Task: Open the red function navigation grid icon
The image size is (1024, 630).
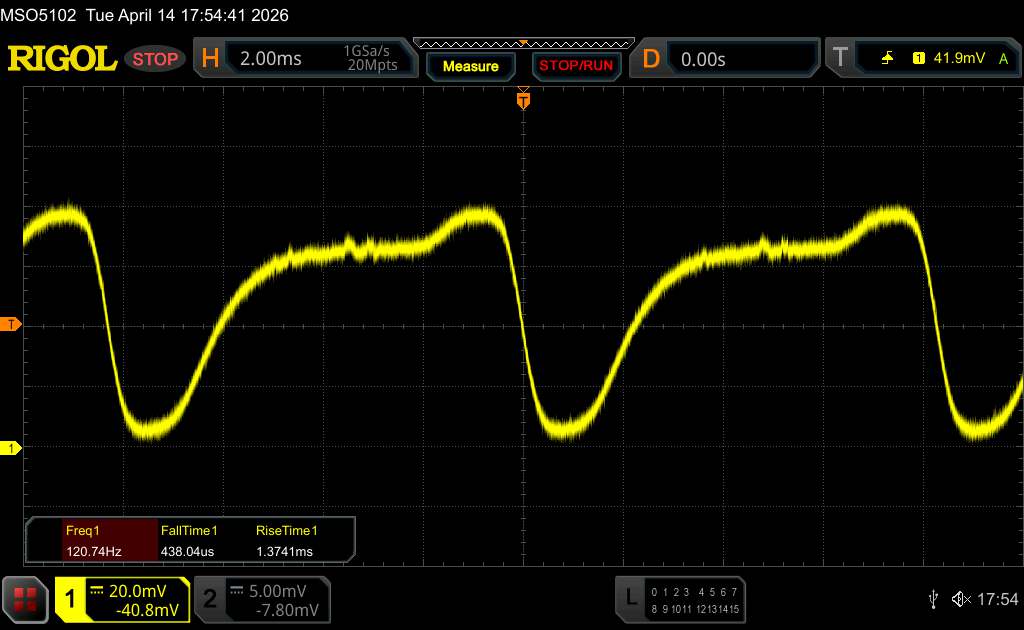Action: coord(26,598)
